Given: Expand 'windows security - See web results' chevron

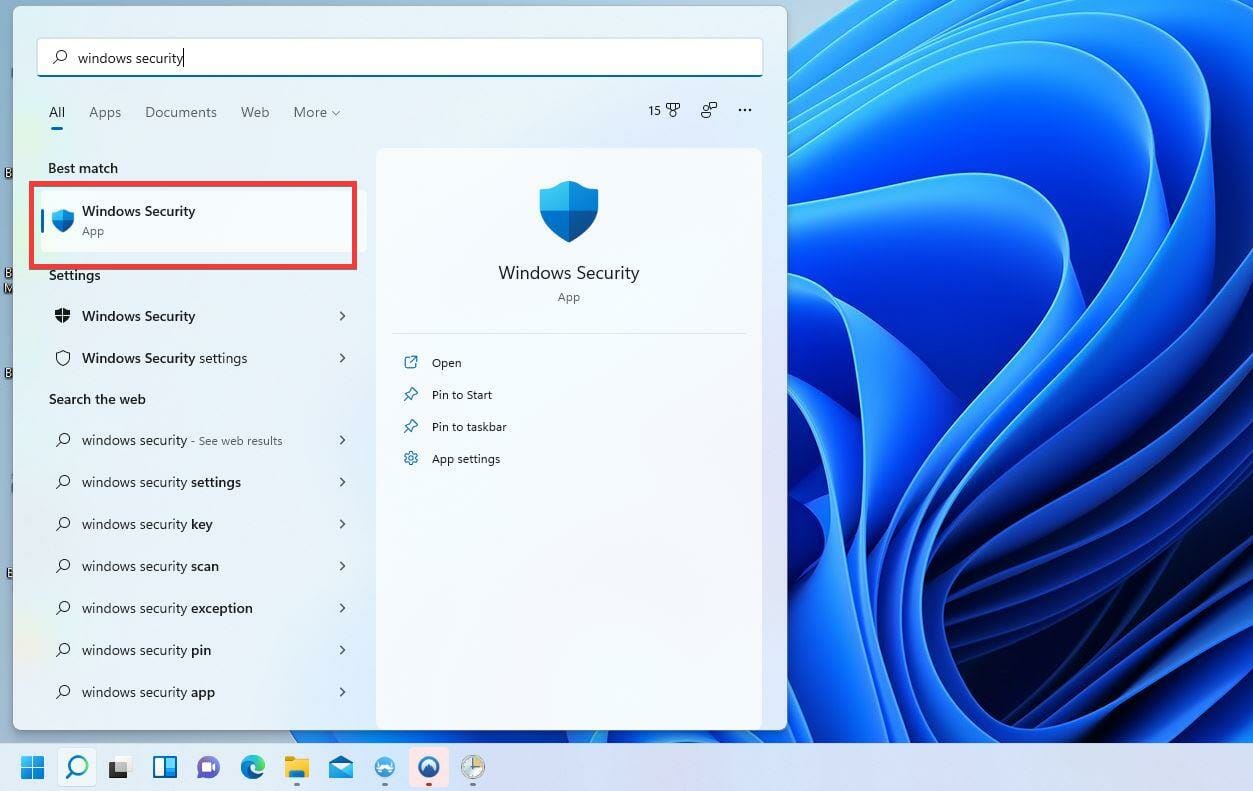Looking at the screenshot, I should [x=342, y=440].
